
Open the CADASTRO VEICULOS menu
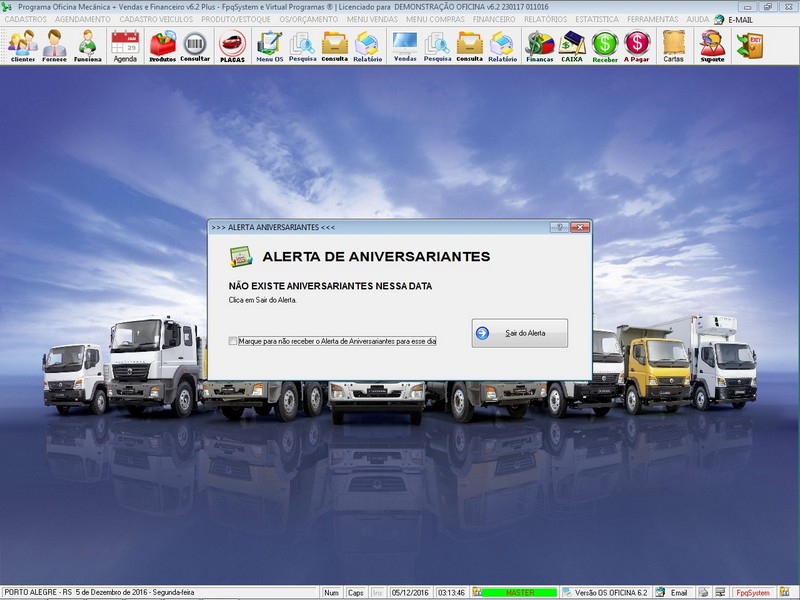point(156,19)
